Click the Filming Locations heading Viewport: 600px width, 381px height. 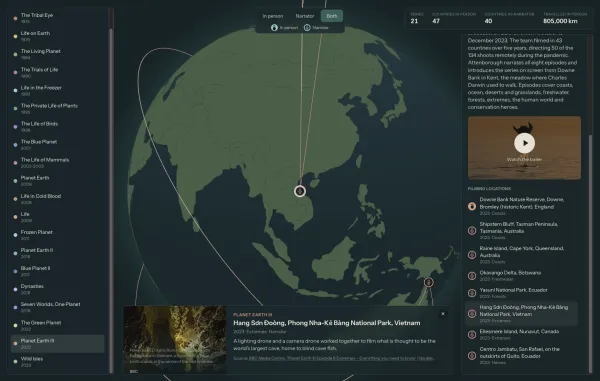click(489, 189)
